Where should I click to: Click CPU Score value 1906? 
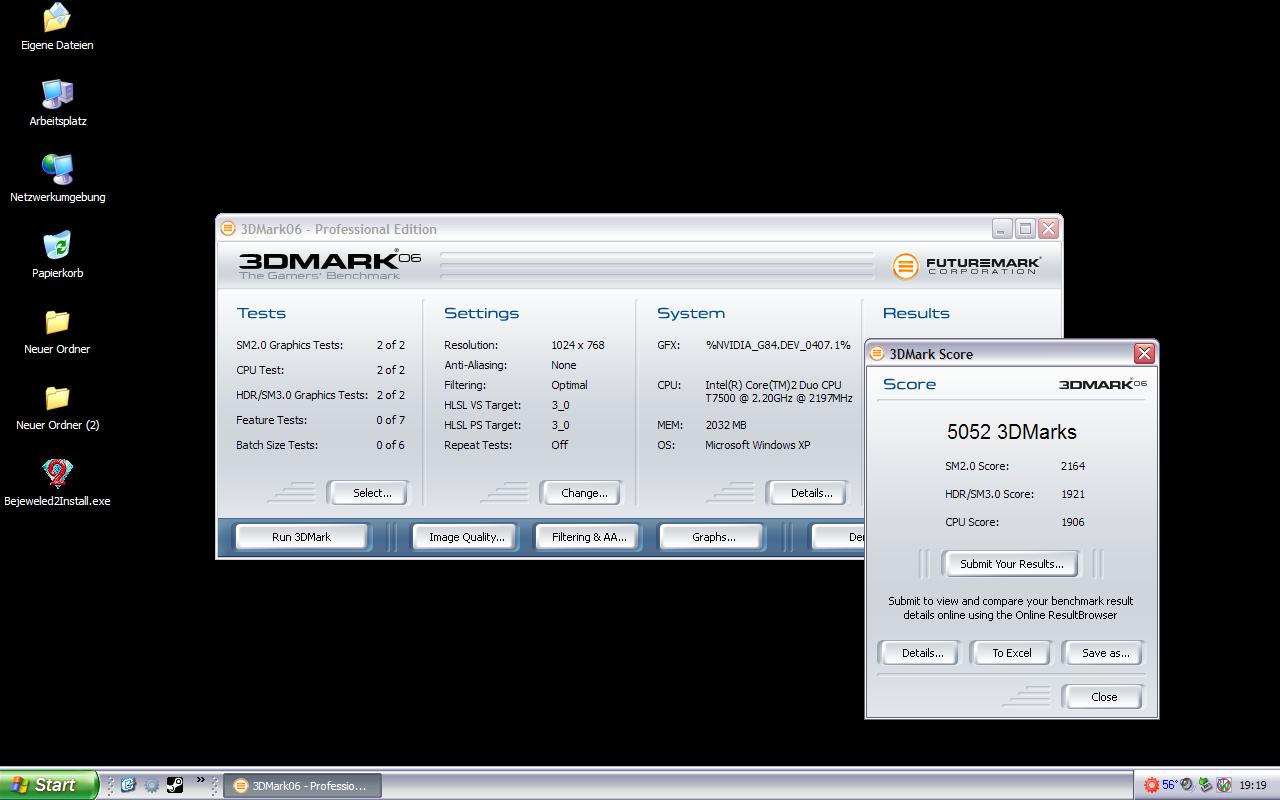pyautogui.click(x=1073, y=522)
